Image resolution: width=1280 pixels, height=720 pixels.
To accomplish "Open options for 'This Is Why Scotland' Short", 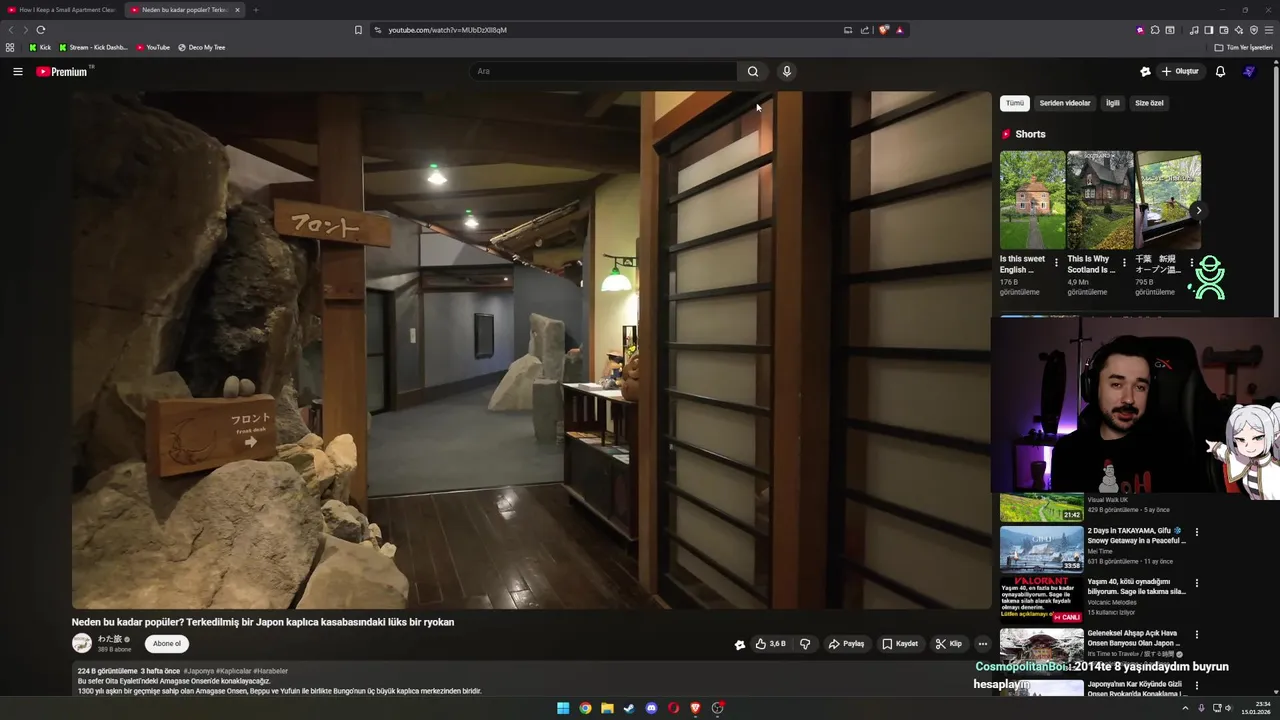I will point(1124,263).
